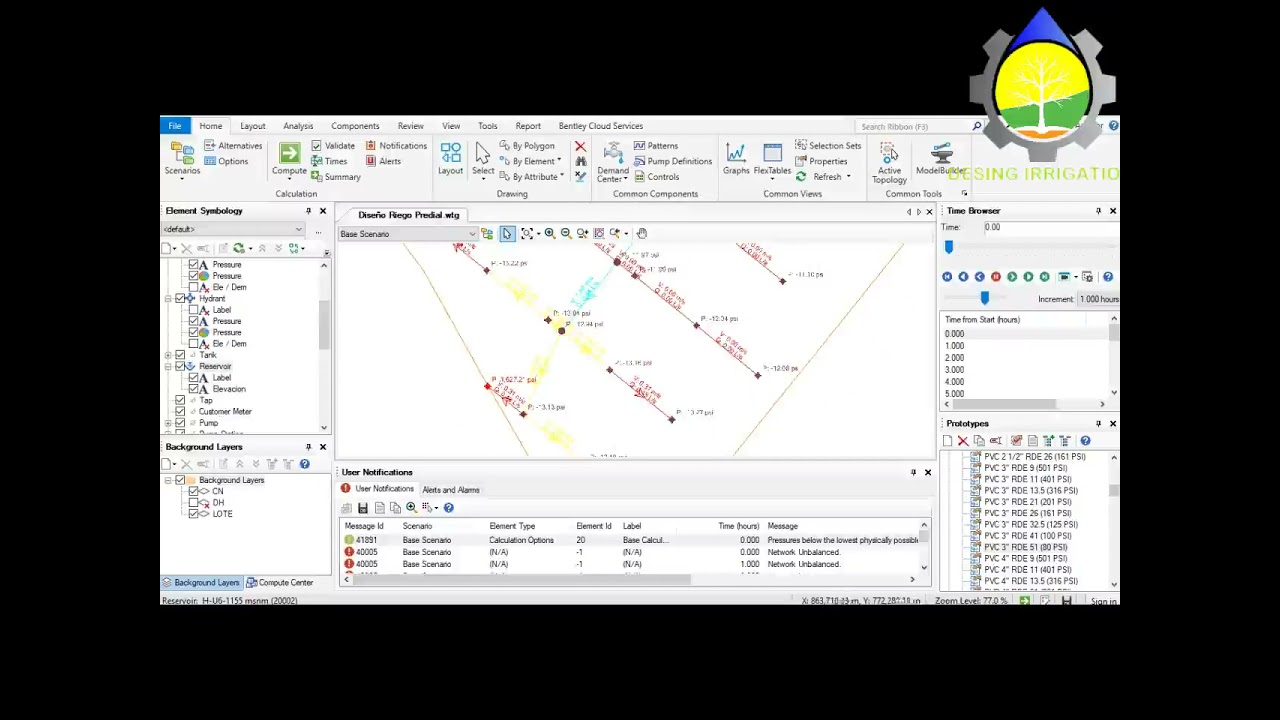Click the zoom-to icon in User Notifications toolbar
The image size is (1280, 720).
point(411,508)
